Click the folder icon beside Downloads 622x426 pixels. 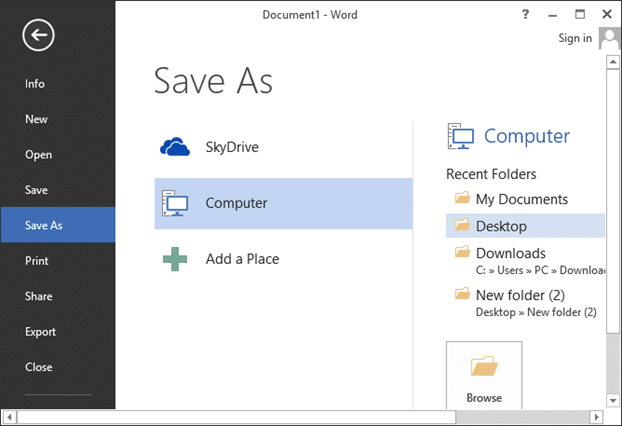click(462, 251)
